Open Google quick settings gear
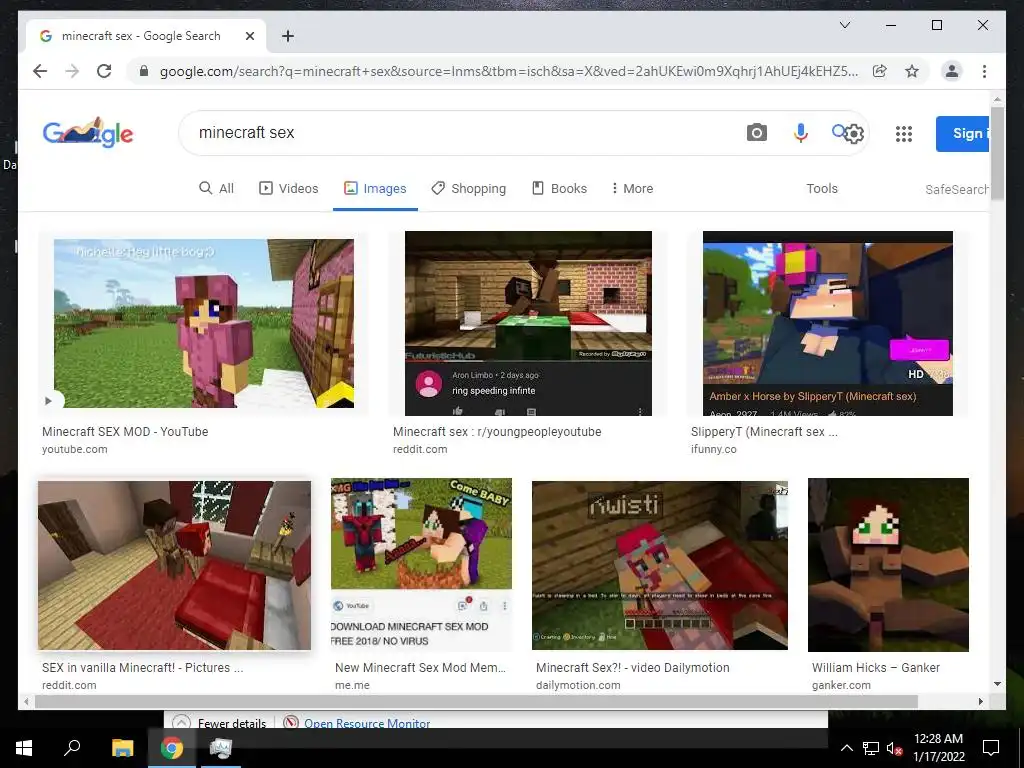Viewport: 1024px width, 768px height. pos(854,134)
